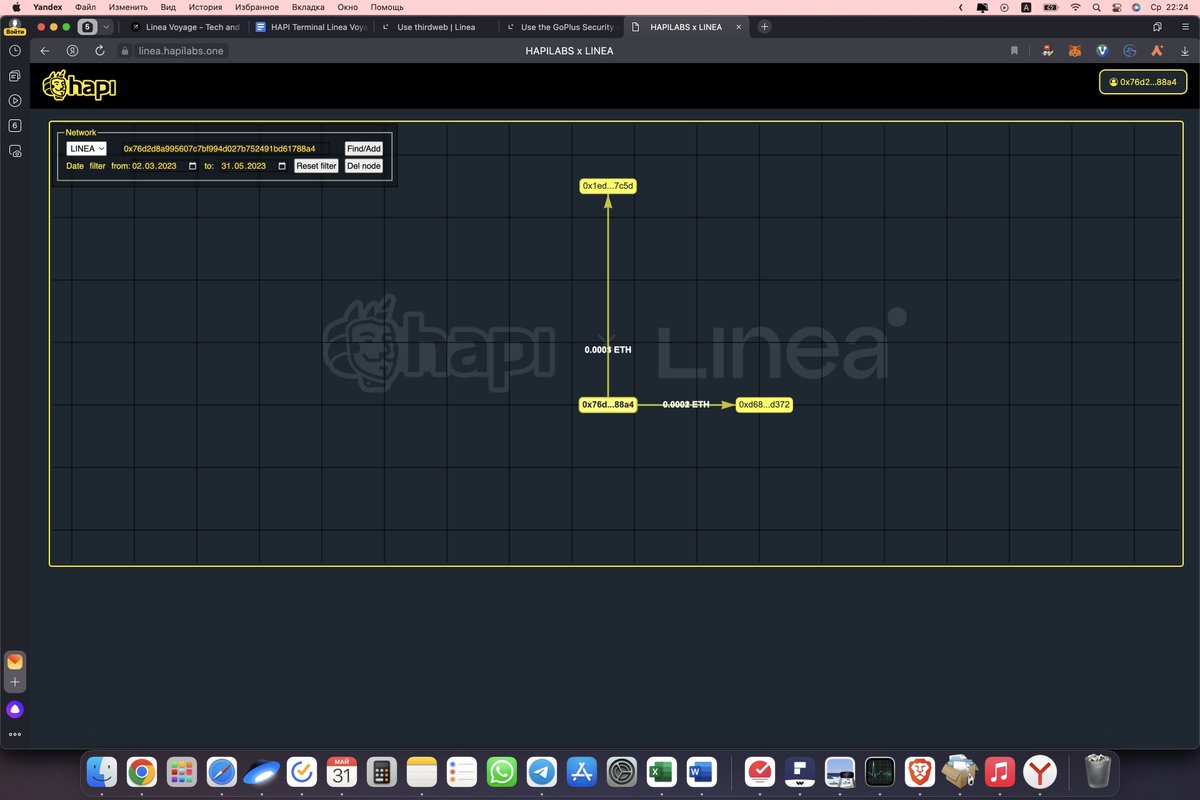Open sidebar three-dots more menu
The image size is (1200, 800).
tap(15, 734)
